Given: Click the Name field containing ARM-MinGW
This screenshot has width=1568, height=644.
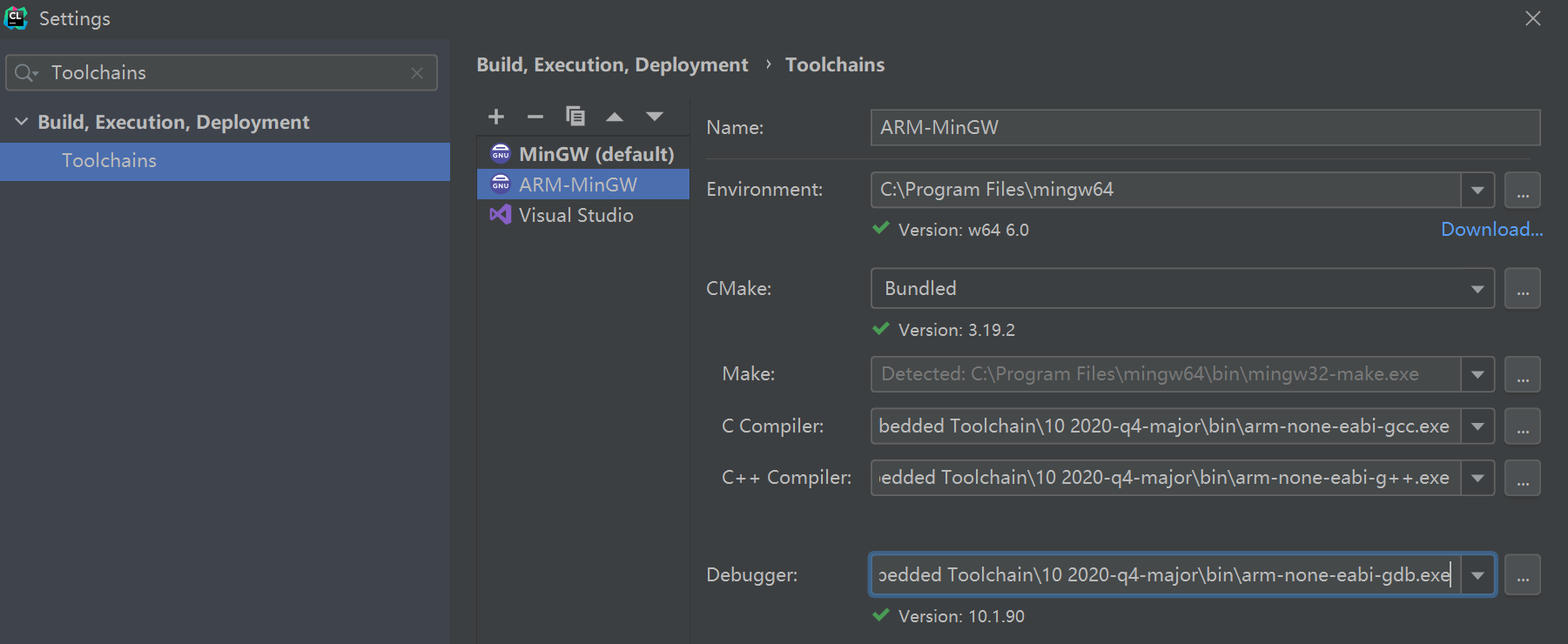Looking at the screenshot, I should [x=1204, y=128].
